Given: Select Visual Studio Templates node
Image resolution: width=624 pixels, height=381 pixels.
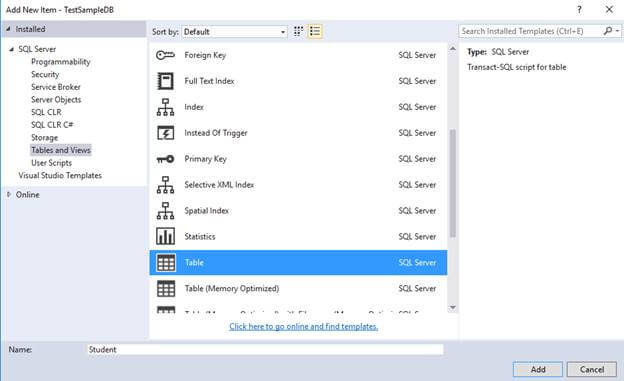Looking at the screenshot, I should (x=60, y=175).
